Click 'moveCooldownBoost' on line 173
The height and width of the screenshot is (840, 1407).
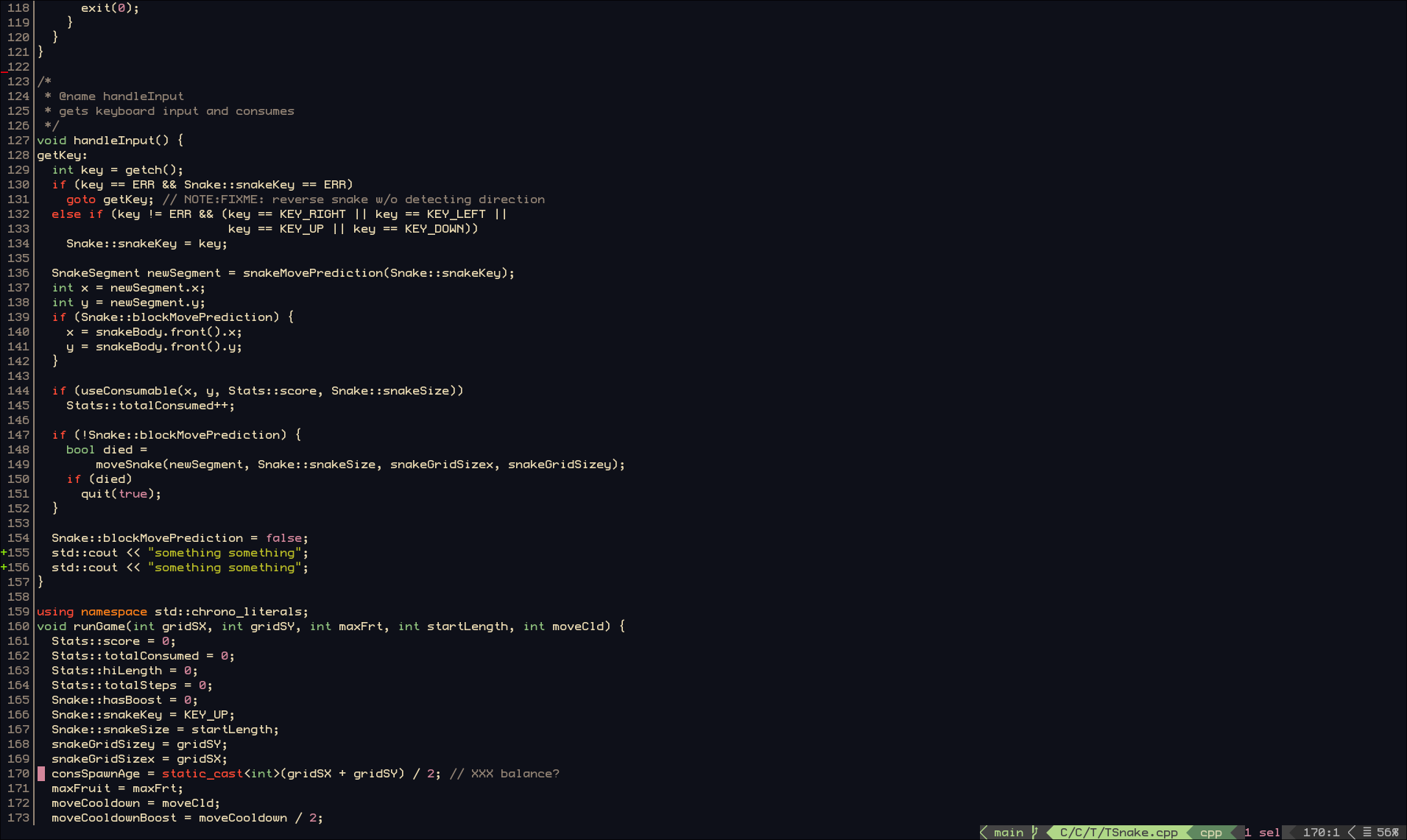click(113, 817)
